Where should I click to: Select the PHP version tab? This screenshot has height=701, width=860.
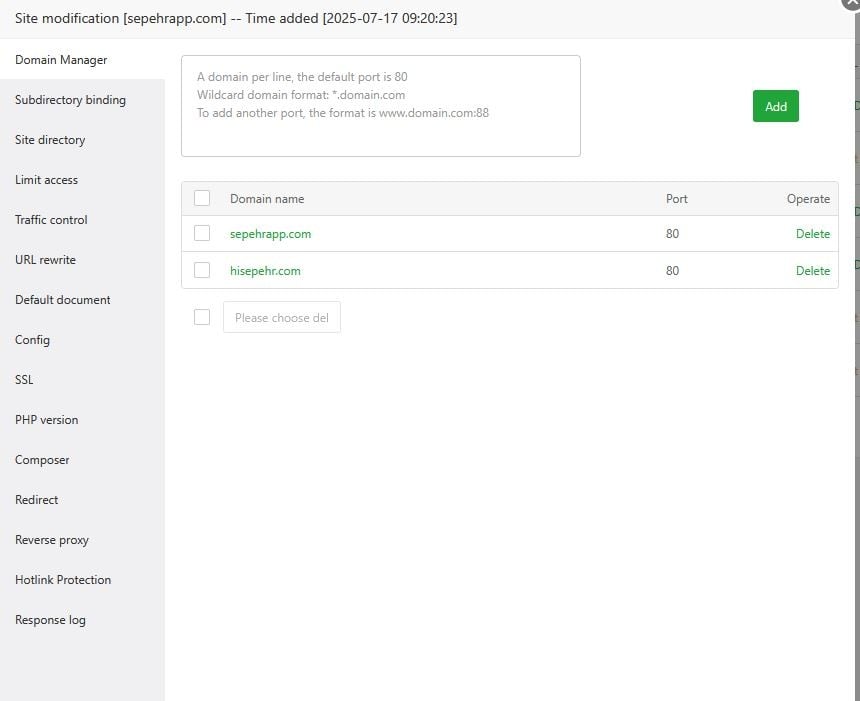point(46,420)
